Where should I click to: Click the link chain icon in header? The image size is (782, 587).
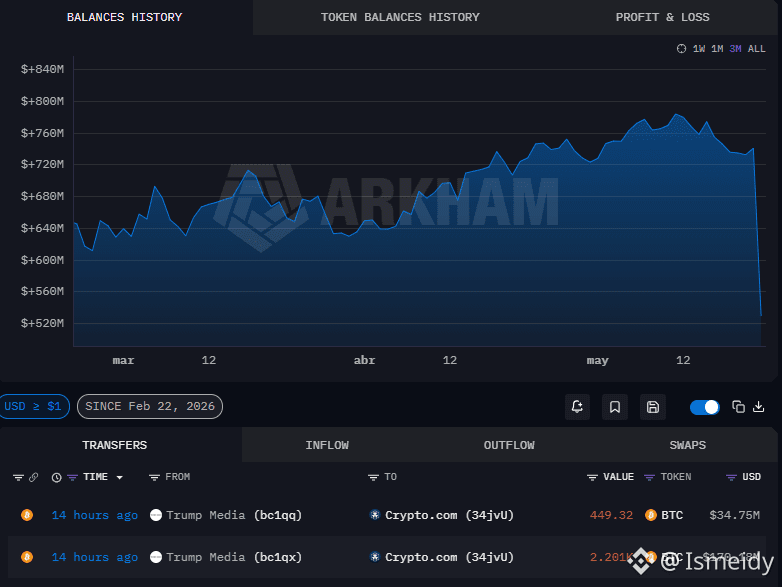33,477
